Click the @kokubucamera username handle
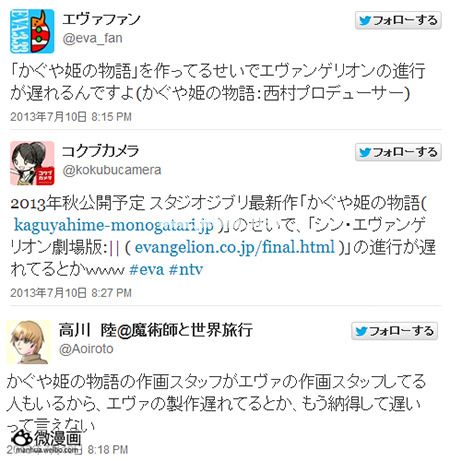The image size is (450, 461). point(112,170)
